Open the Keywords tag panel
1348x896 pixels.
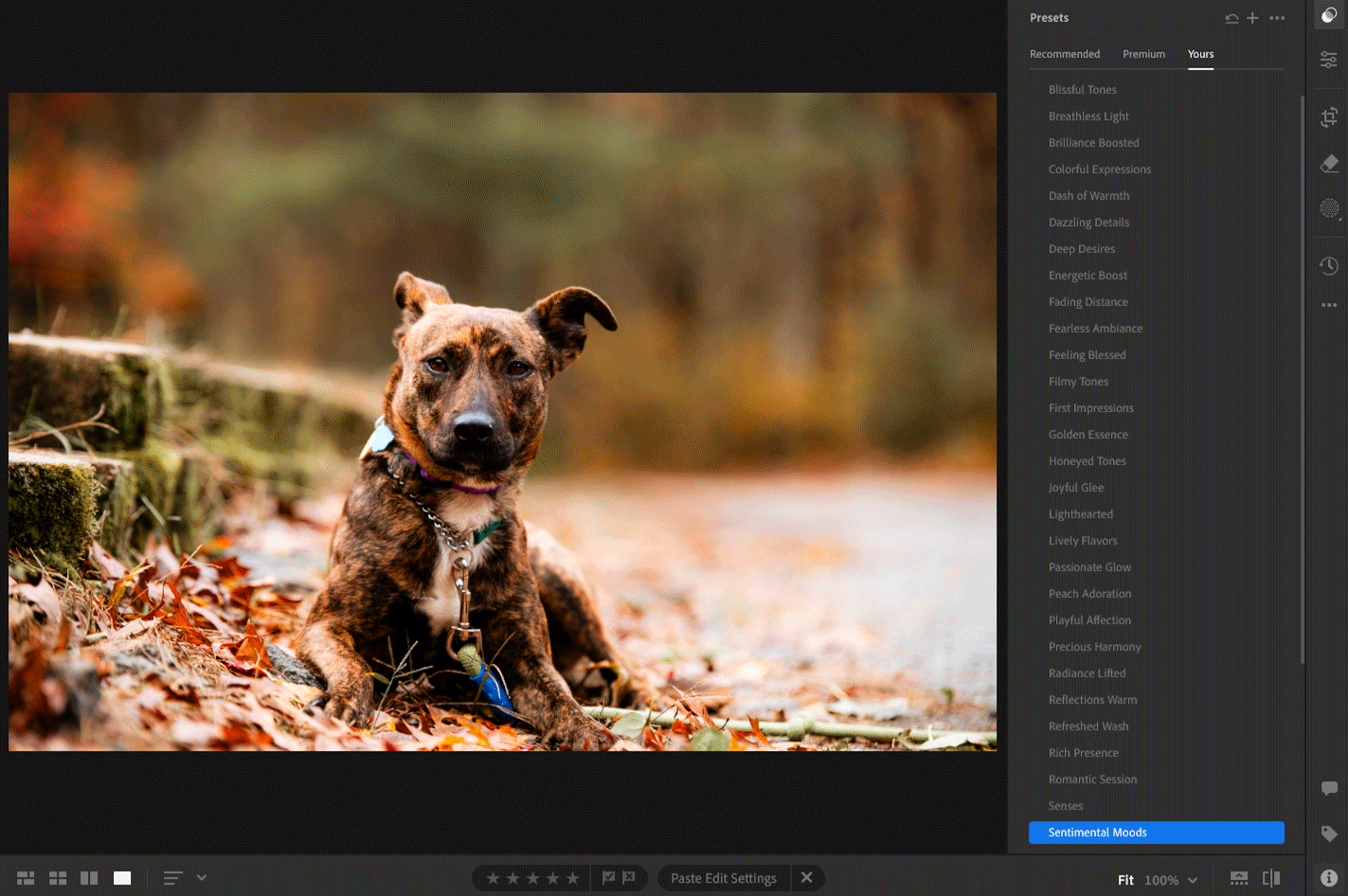[1329, 833]
